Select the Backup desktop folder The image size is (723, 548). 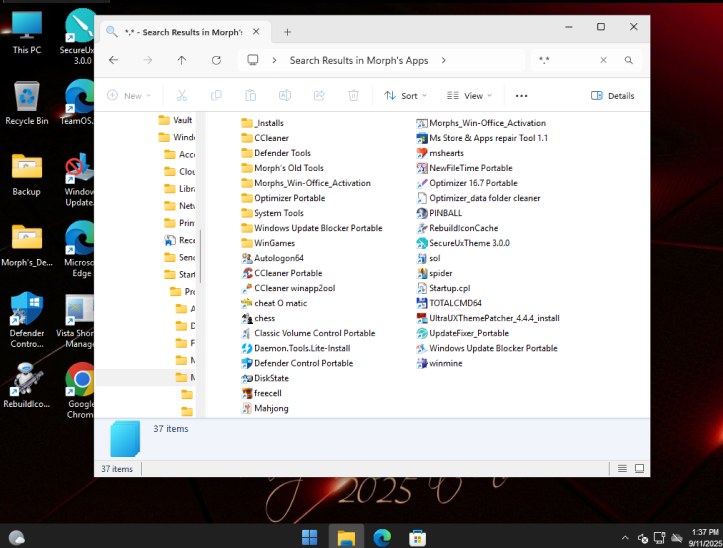pyautogui.click(x=27, y=174)
